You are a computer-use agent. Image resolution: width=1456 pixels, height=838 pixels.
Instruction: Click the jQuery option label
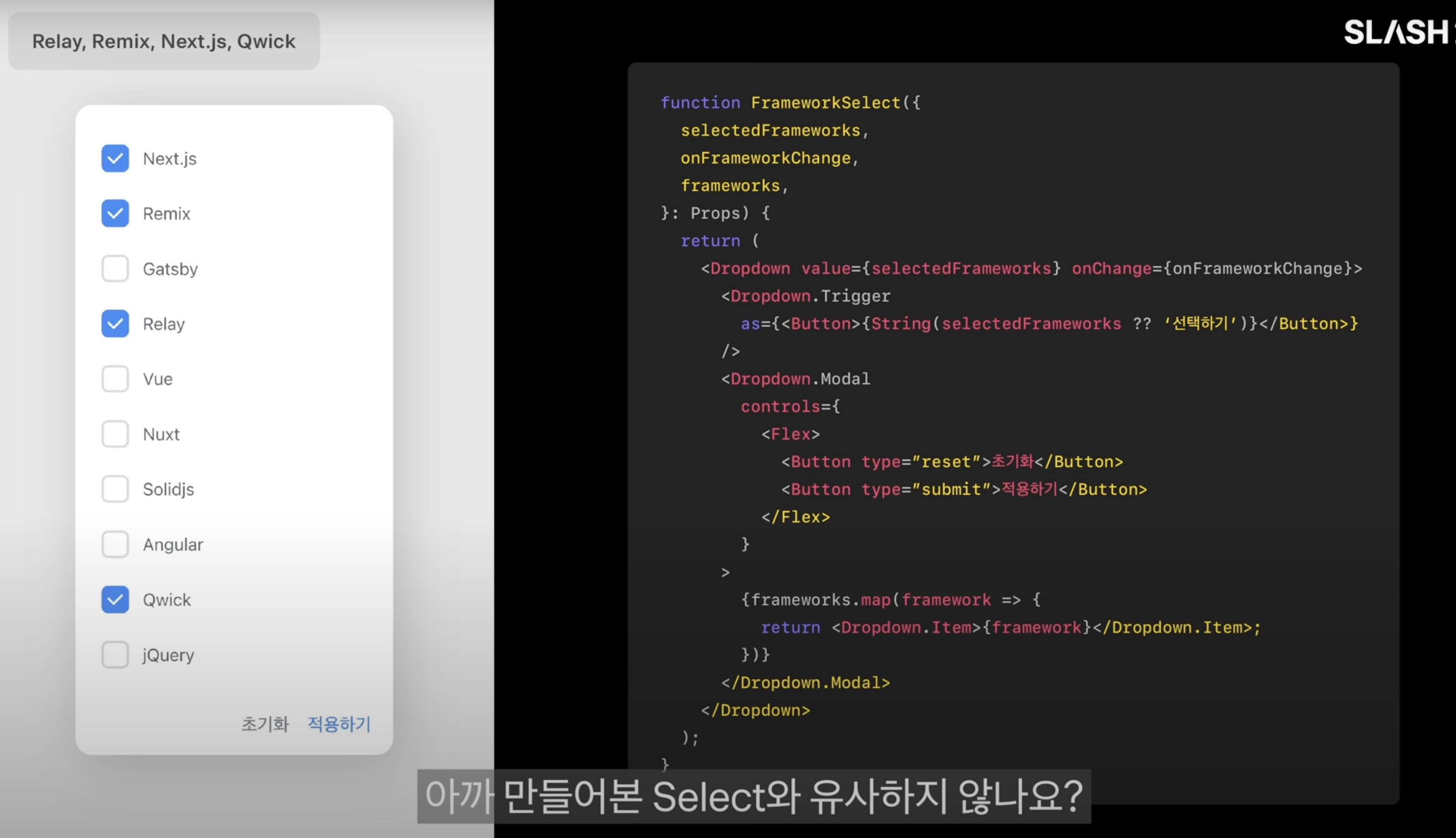click(x=169, y=655)
